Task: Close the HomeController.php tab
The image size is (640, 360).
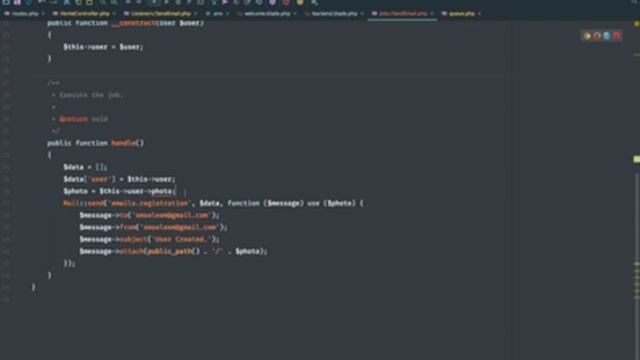Action: [114, 13]
